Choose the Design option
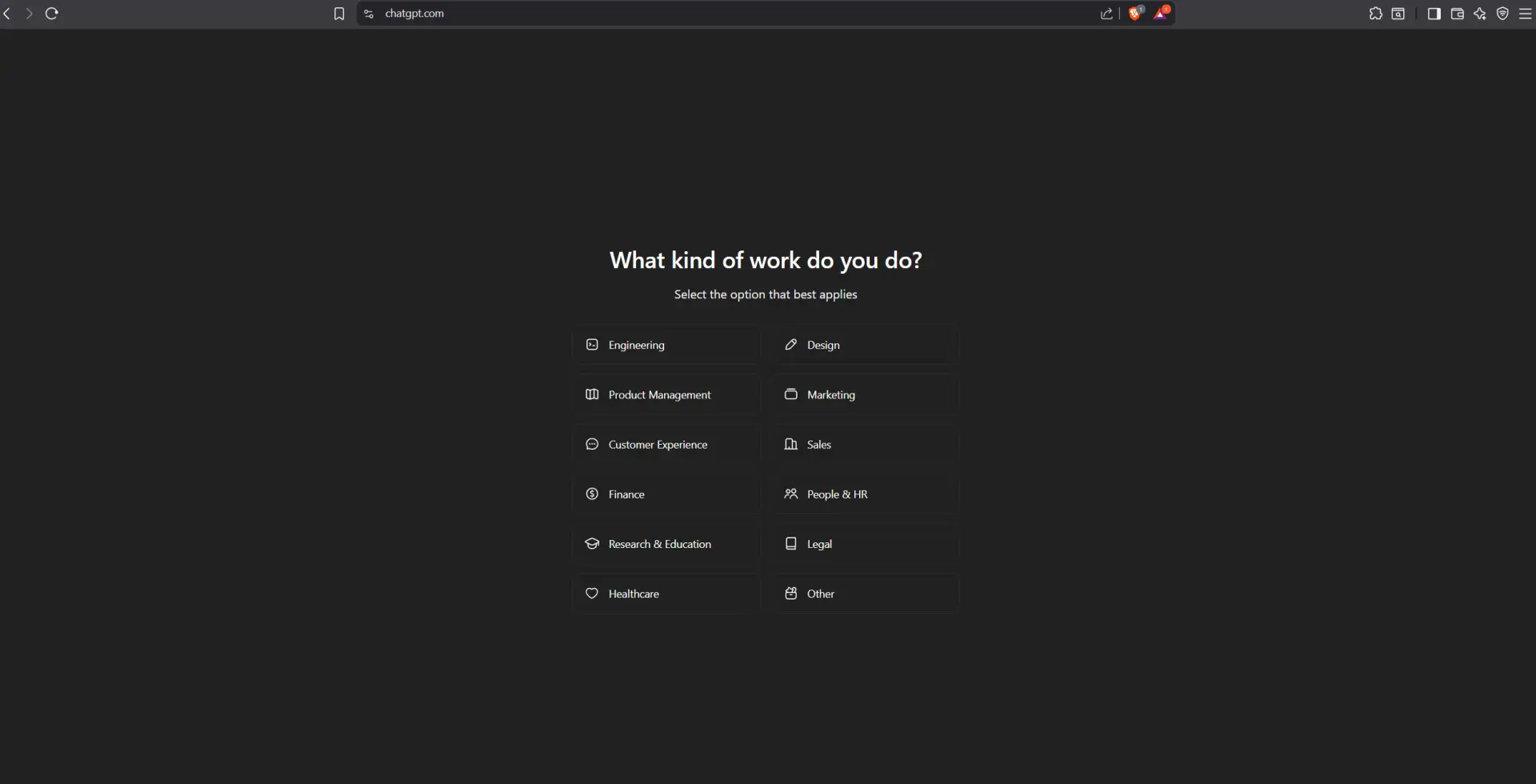1536x784 pixels. [865, 345]
